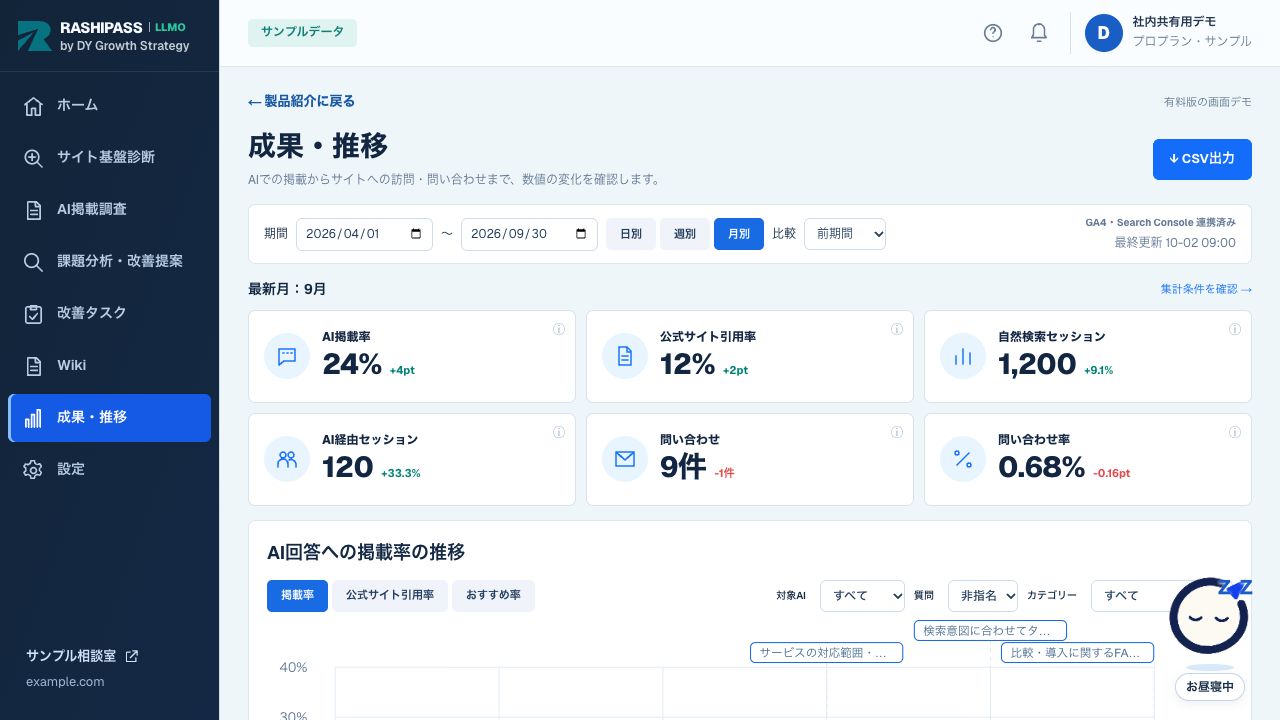
Task: Open the 対象AI dropdown
Action: coord(862,595)
